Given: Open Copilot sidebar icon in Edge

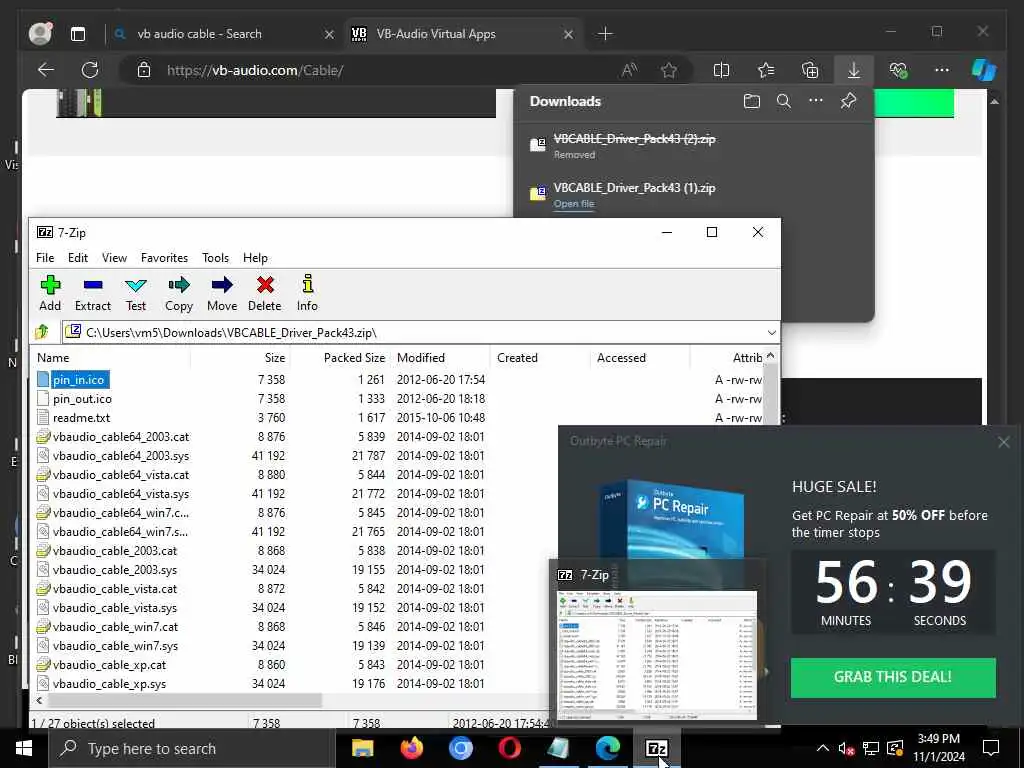Looking at the screenshot, I should pos(984,70).
